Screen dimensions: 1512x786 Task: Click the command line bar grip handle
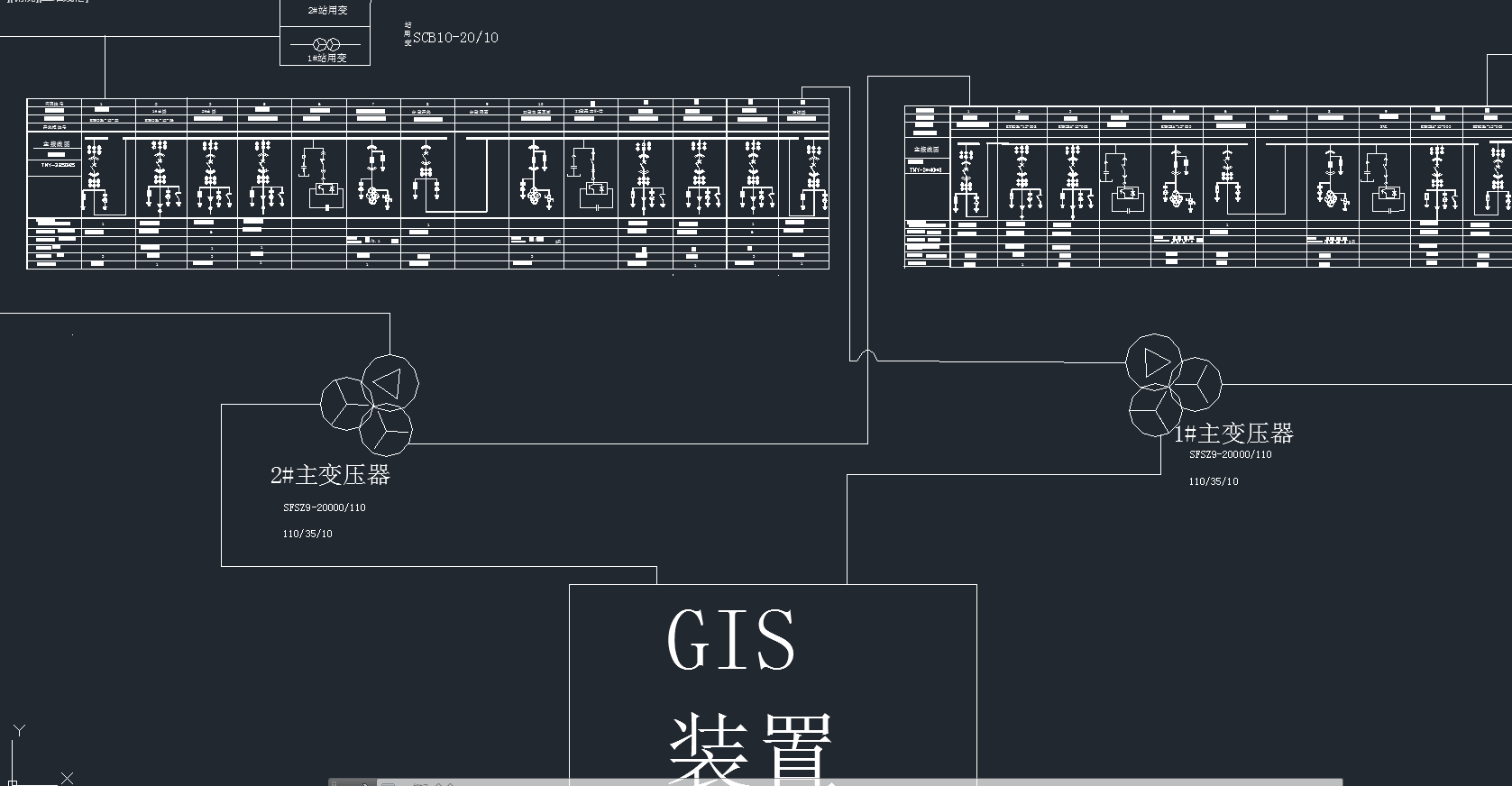pyautogui.click(x=334, y=782)
